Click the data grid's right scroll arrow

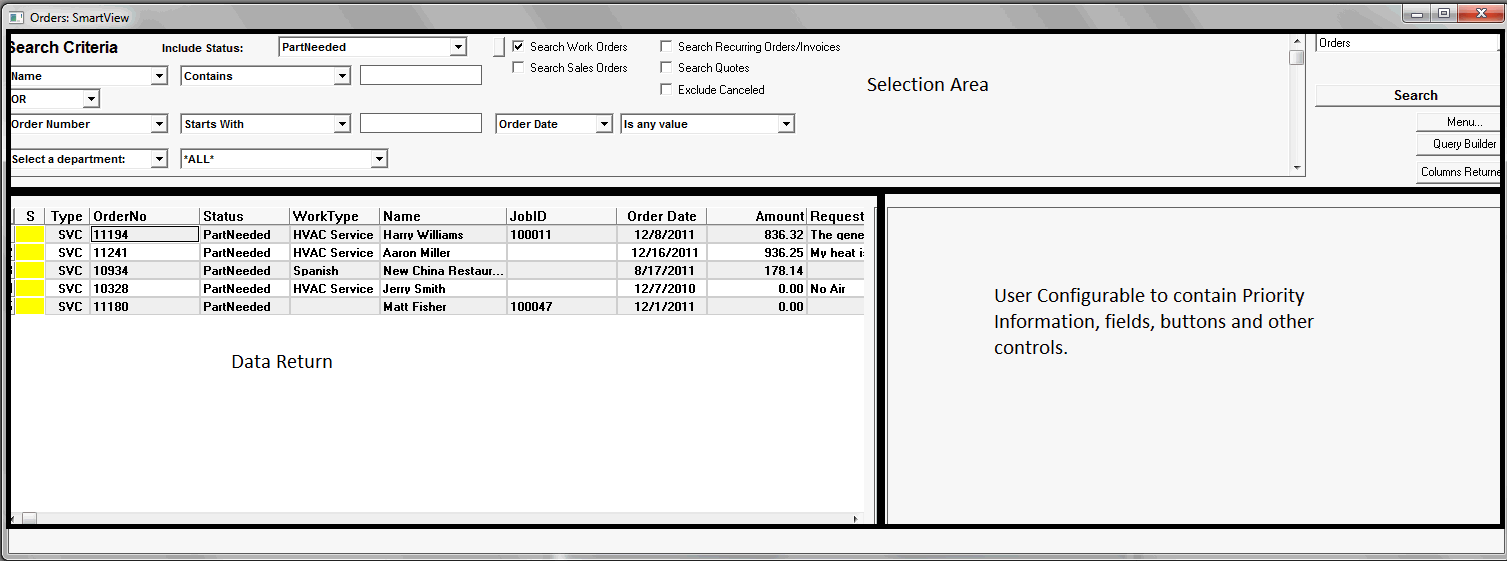tap(855, 519)
